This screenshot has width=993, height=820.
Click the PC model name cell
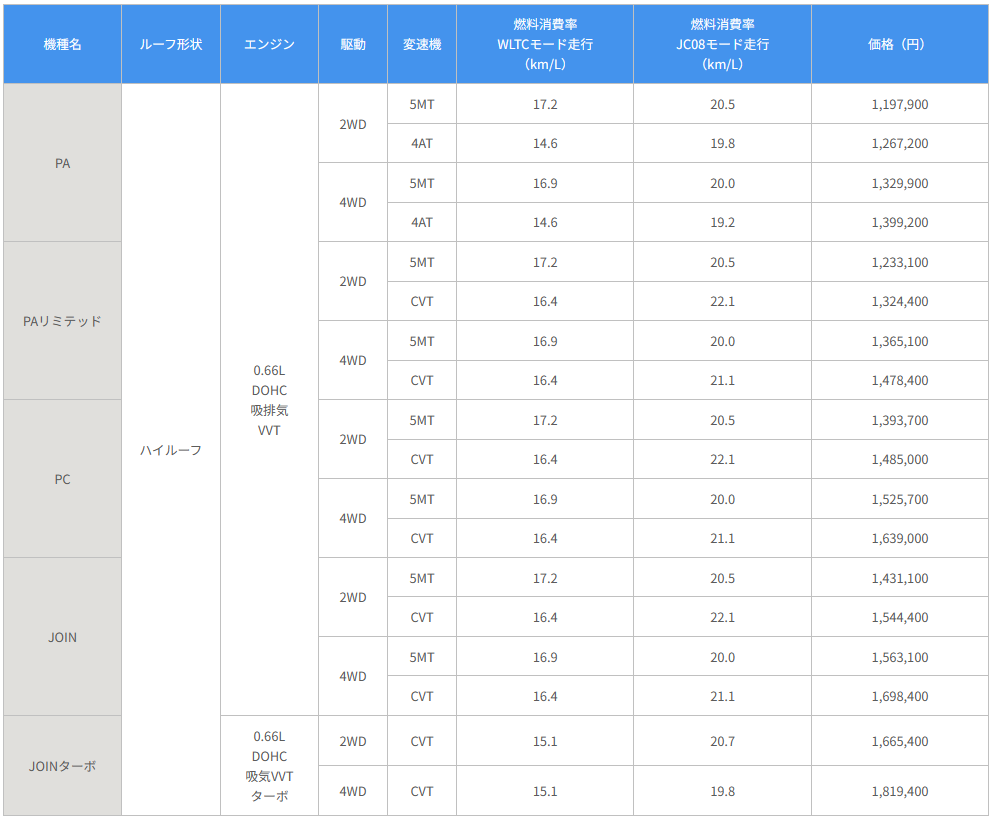[62, 479]
